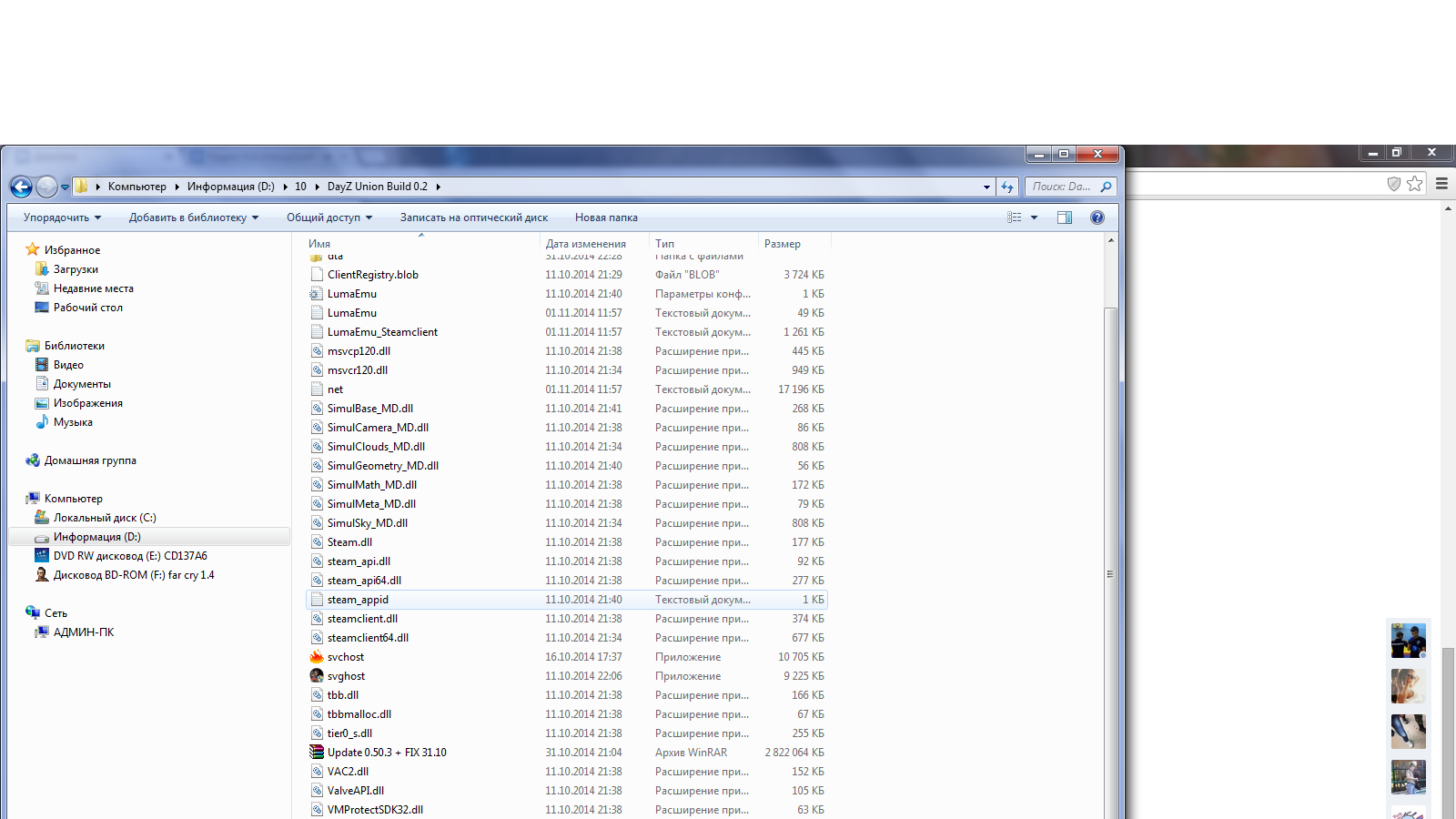Toggle the preview pane icon
This screenshot has width=1456, height=819.
(1065, 217)
